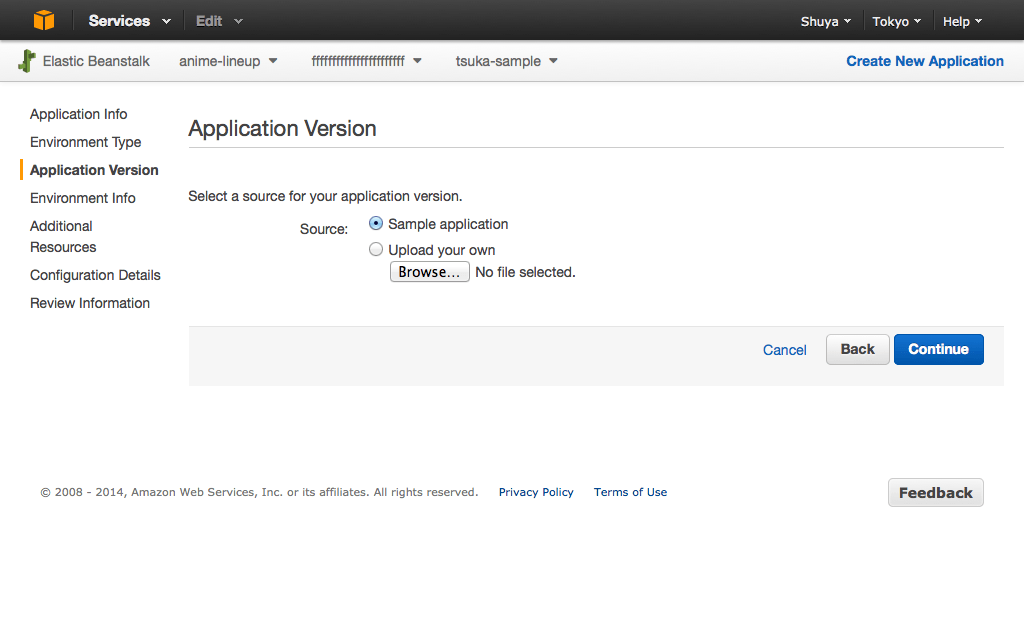Image resolution: width=1024 pixels, height=629 pixels.
Task: Open the tsuka-sample dropdown
Action: pos(506,61)
